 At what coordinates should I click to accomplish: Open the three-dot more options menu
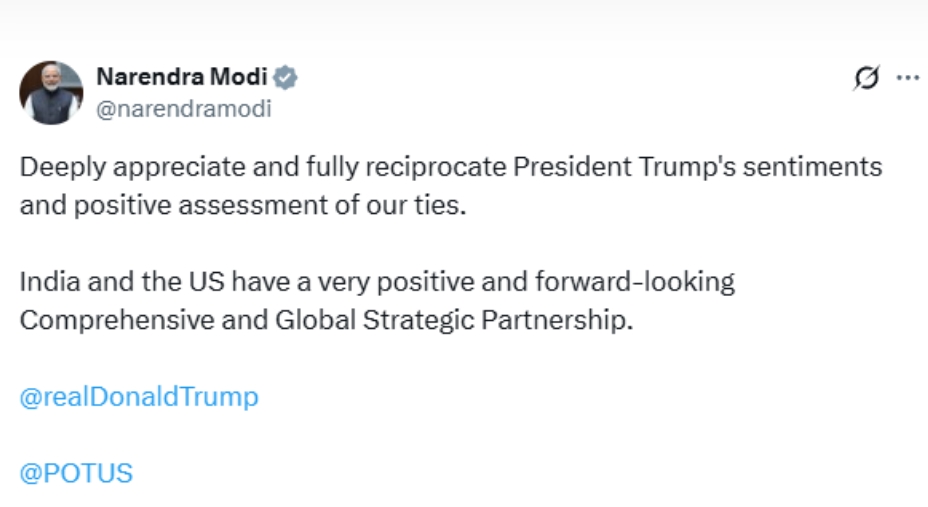pos(908,78)
